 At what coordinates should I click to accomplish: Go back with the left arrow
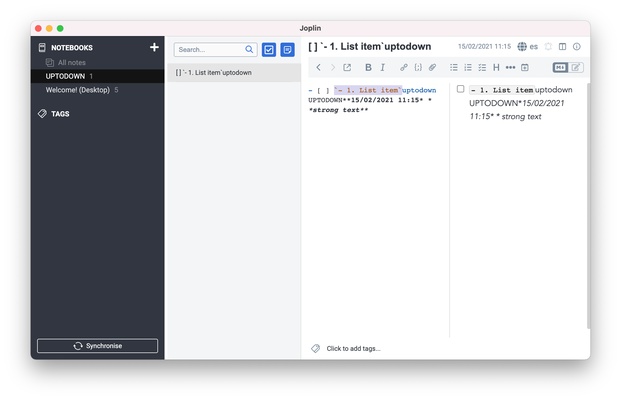click(x=318, y=67)
